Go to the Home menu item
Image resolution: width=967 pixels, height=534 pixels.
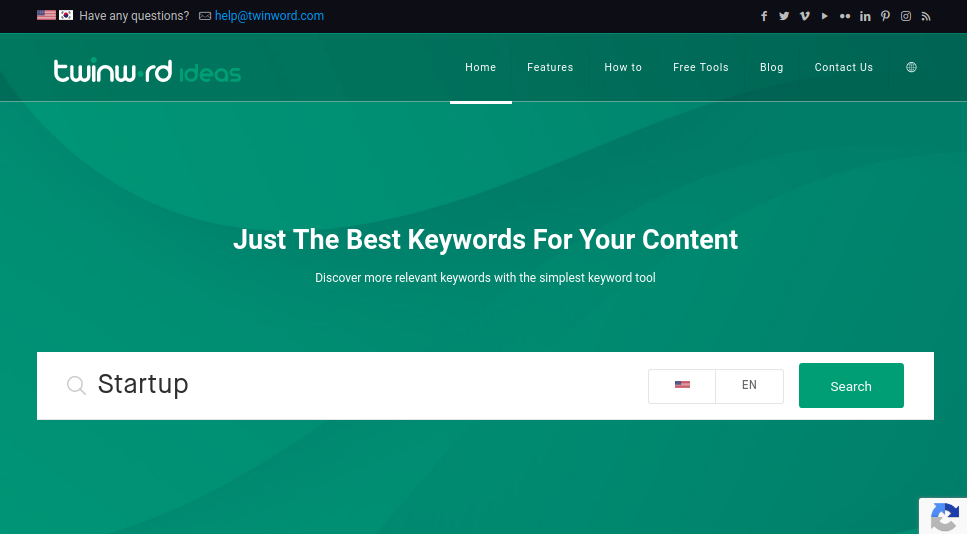pyautogui.click(x=480, y=67)
